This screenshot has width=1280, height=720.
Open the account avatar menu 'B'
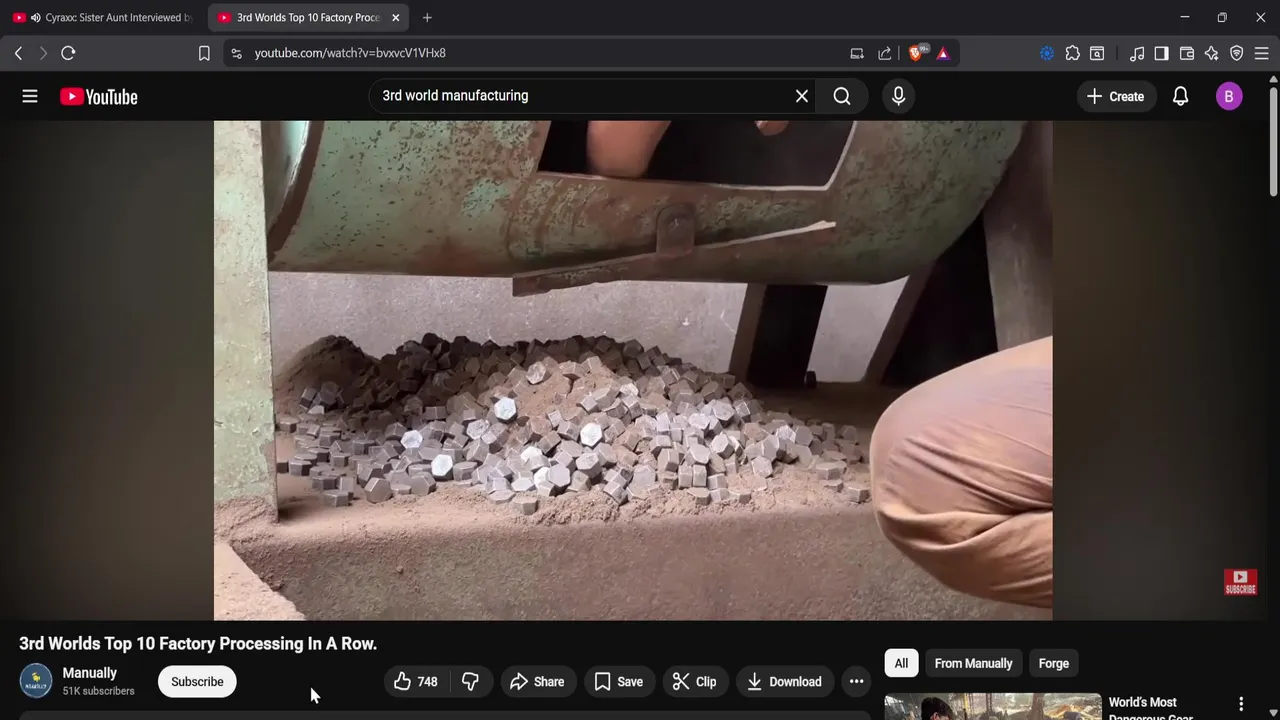(x=1229, y=96)
